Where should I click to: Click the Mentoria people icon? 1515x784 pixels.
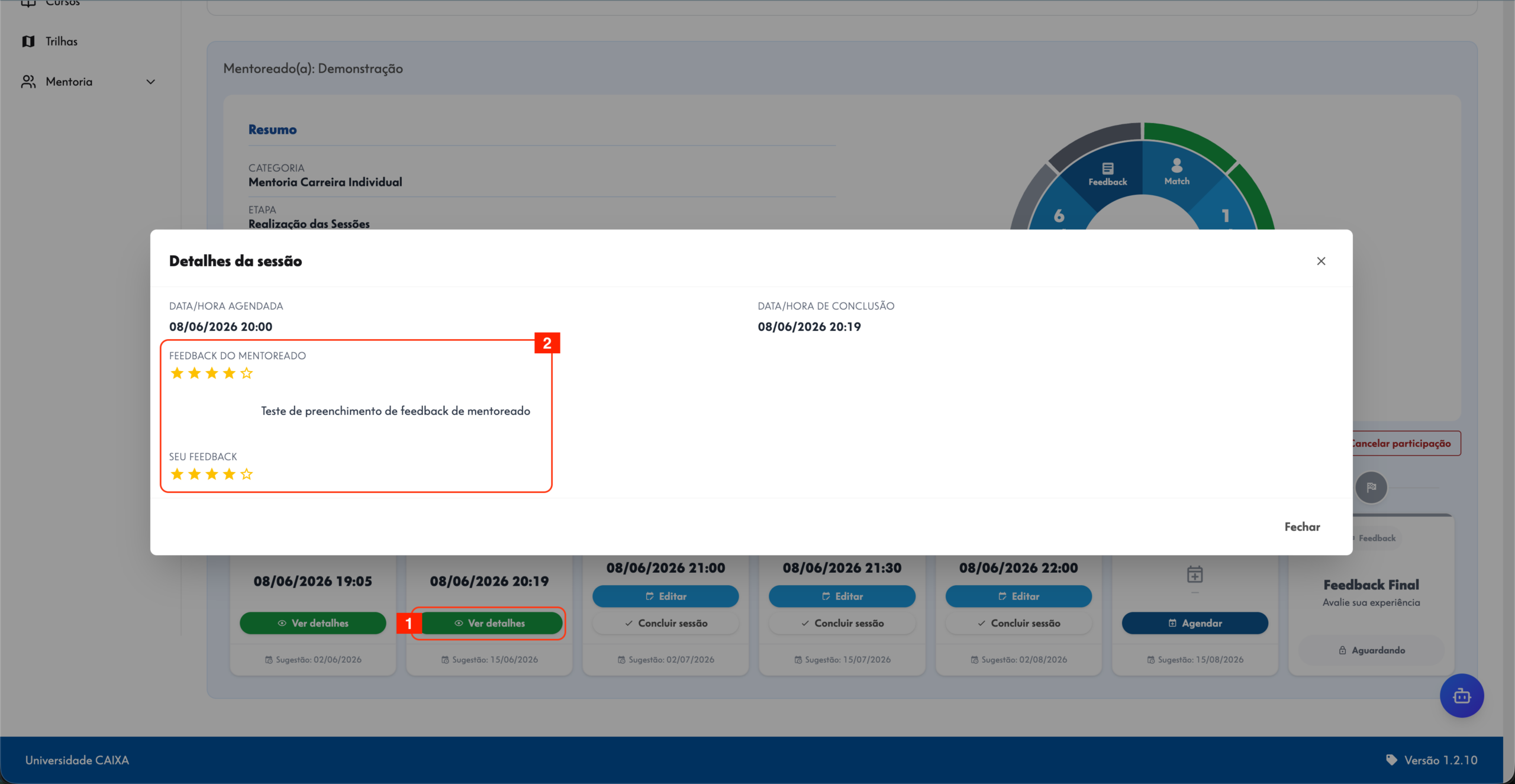(28, 82)
